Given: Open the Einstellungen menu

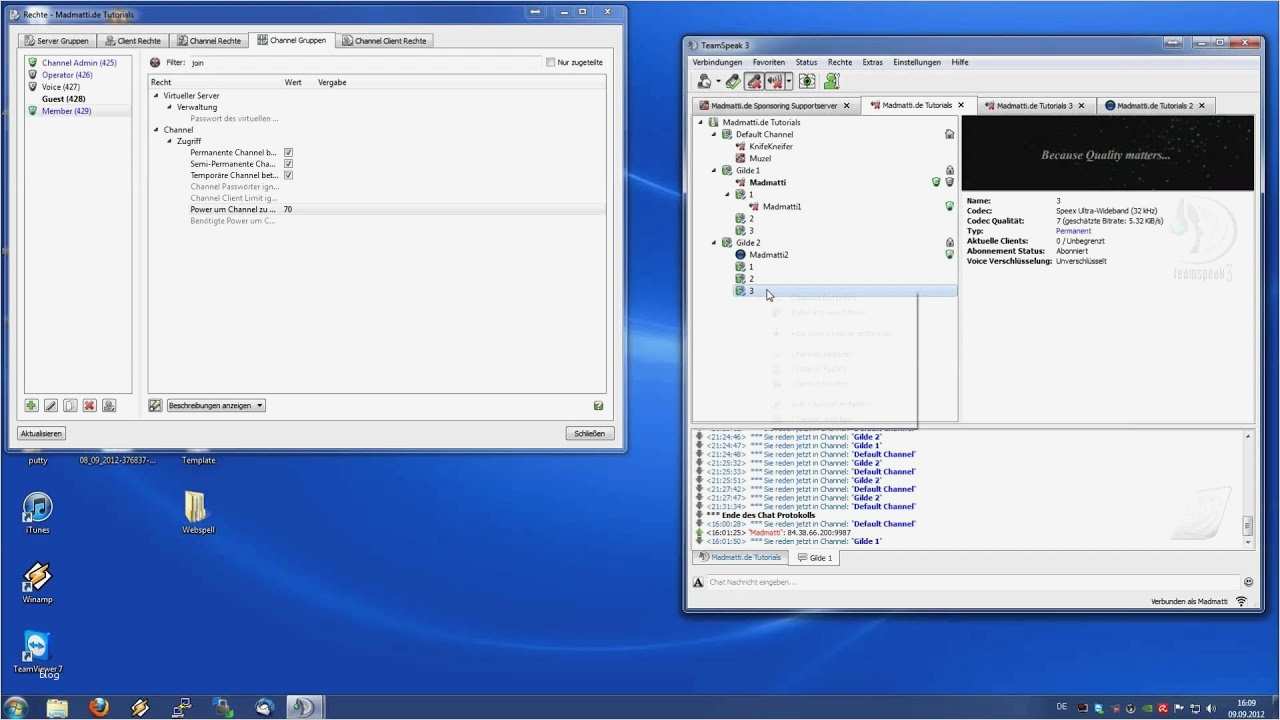Looking at the screenshot, I should 916,62.
